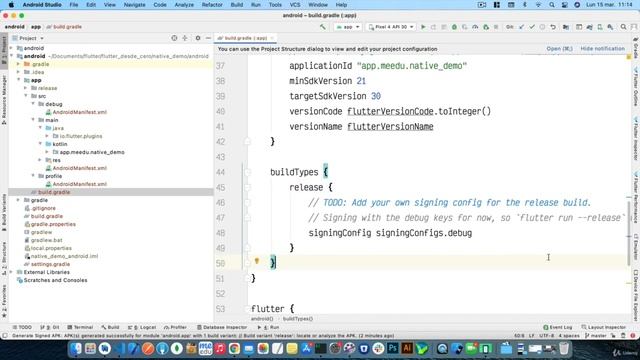Click the Profile app gauge icon

(475, 27)
